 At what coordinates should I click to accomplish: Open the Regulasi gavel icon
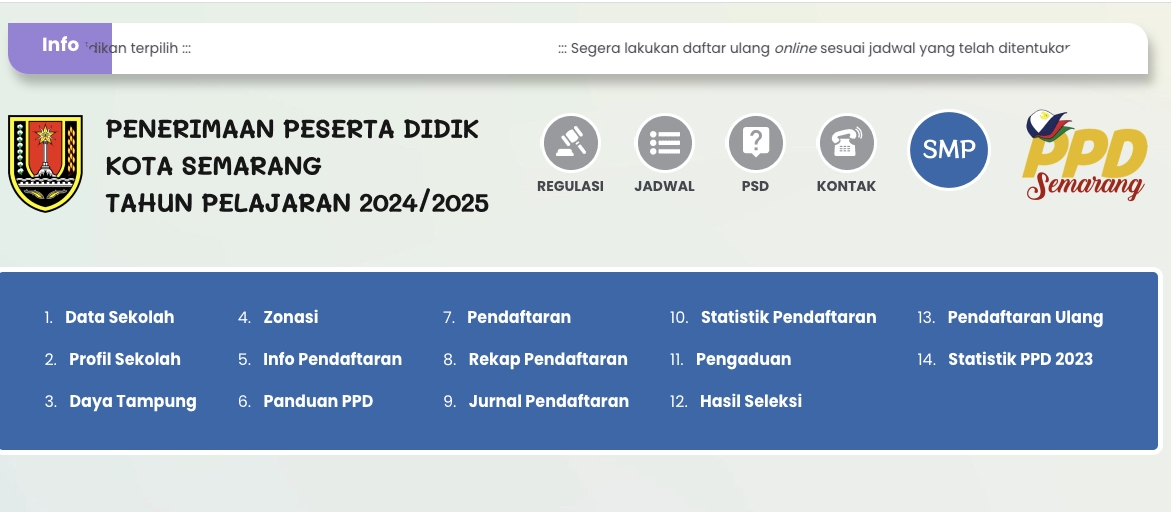pos(571,143)
